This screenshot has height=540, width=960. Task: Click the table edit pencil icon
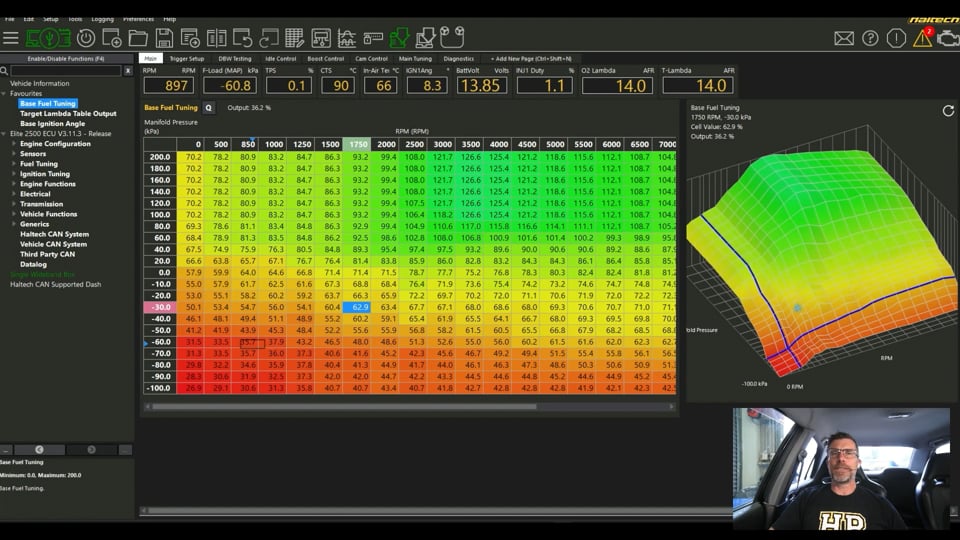pyautogui.click(x=294, y=38)
